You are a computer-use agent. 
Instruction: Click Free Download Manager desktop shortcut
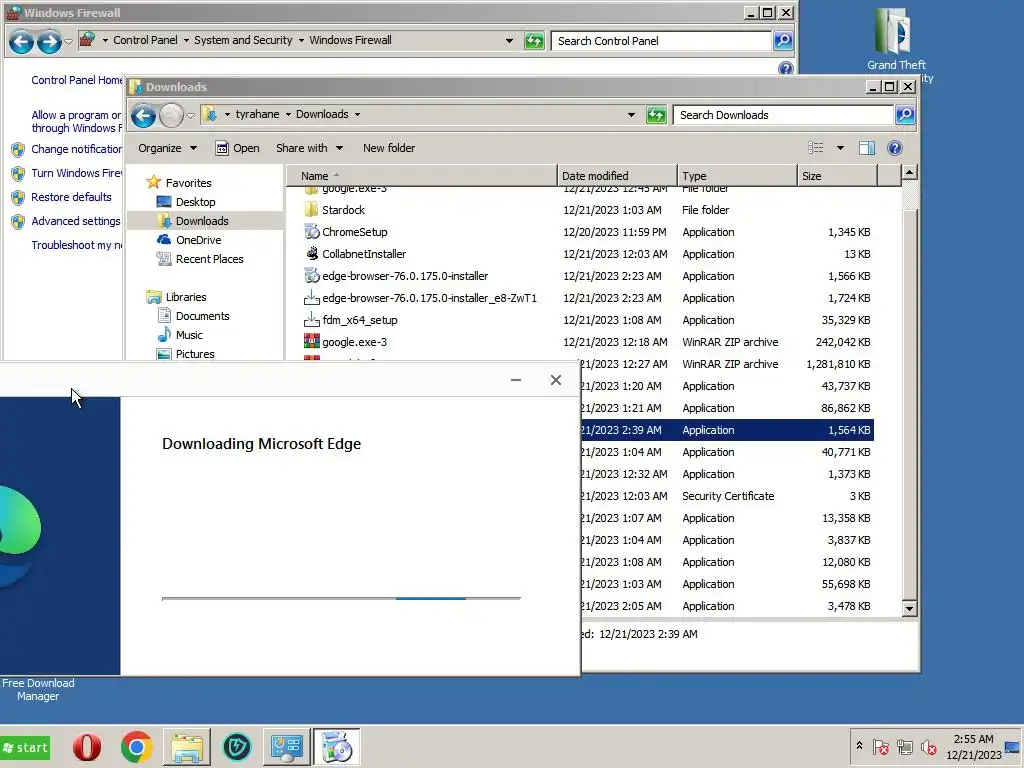point(38,689)
